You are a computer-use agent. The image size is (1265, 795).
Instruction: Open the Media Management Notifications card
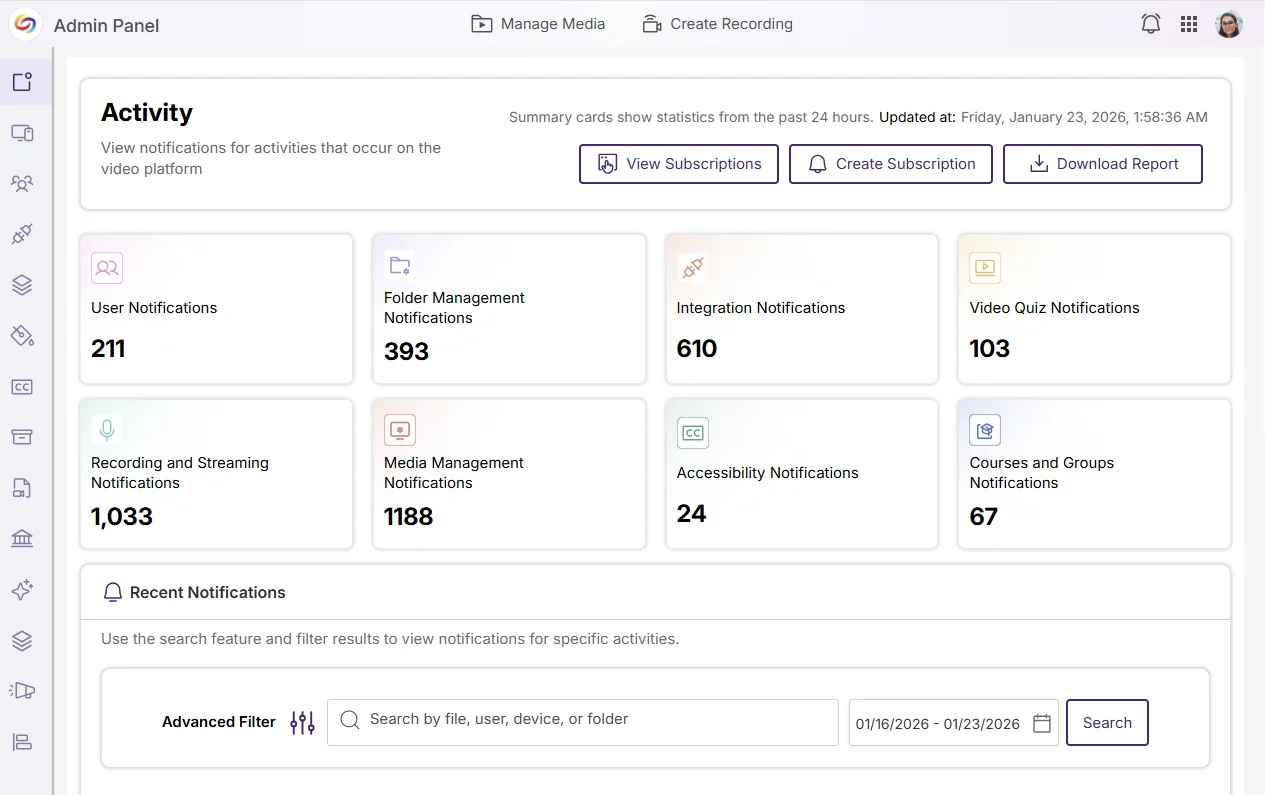(509, 474)
